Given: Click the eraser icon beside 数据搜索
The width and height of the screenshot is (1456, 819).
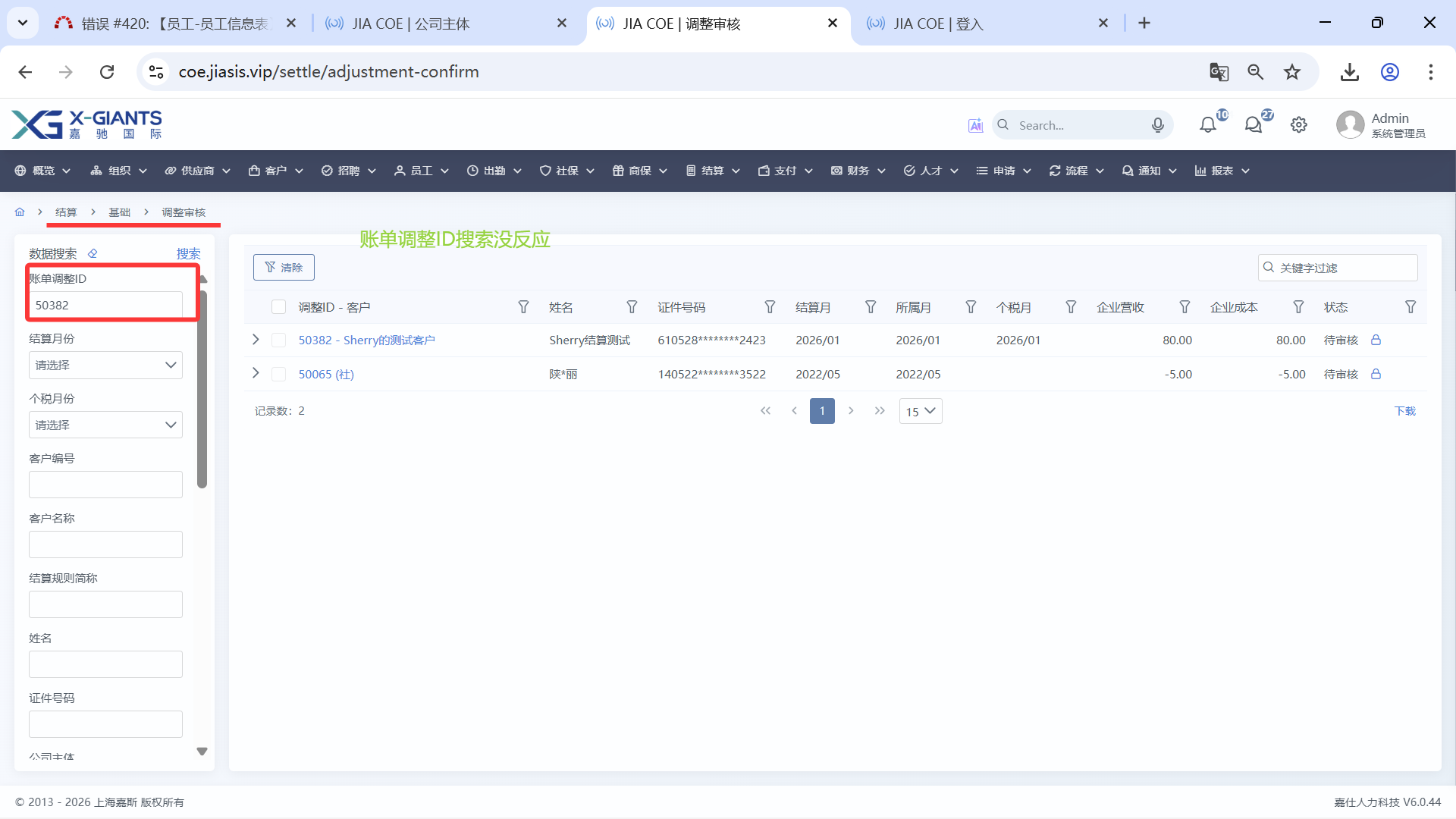Looking at the screenshot, I should [x=93, y=254].
